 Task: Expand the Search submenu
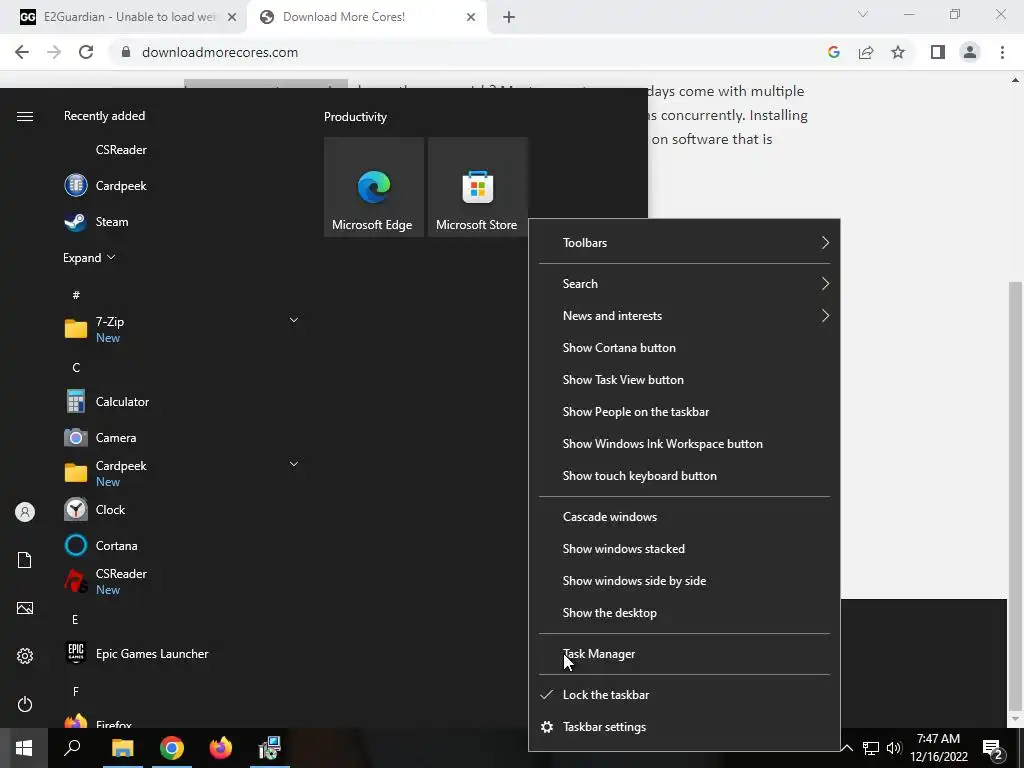click(x=684, y=283)
